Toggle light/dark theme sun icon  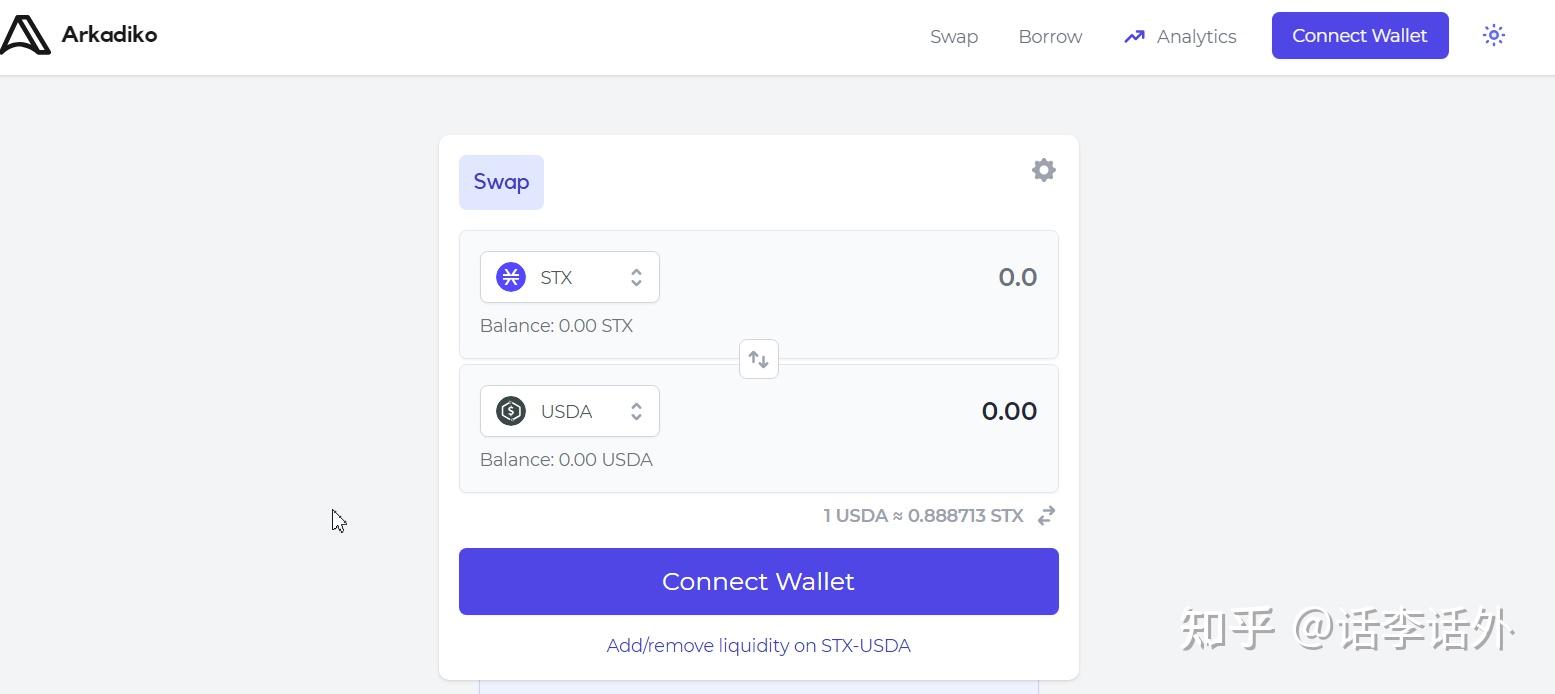tap(1493, 36)
